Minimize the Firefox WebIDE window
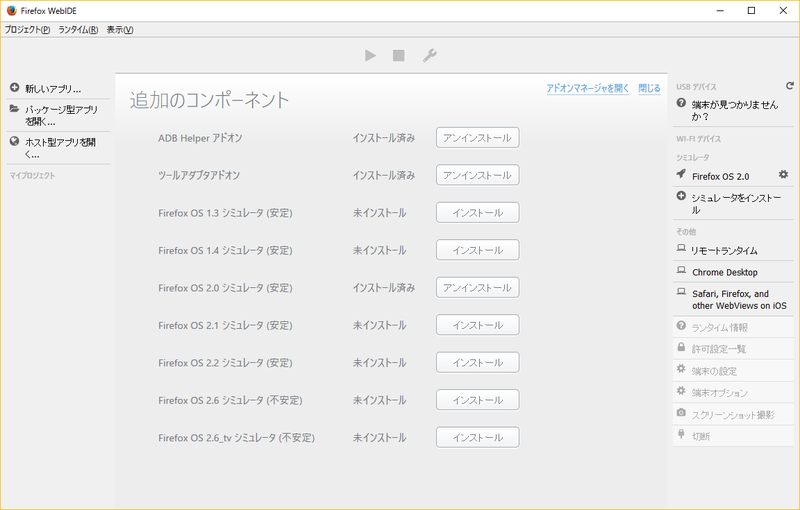The width and height of the screenshot is (800, 510). [x=720, y=11]
